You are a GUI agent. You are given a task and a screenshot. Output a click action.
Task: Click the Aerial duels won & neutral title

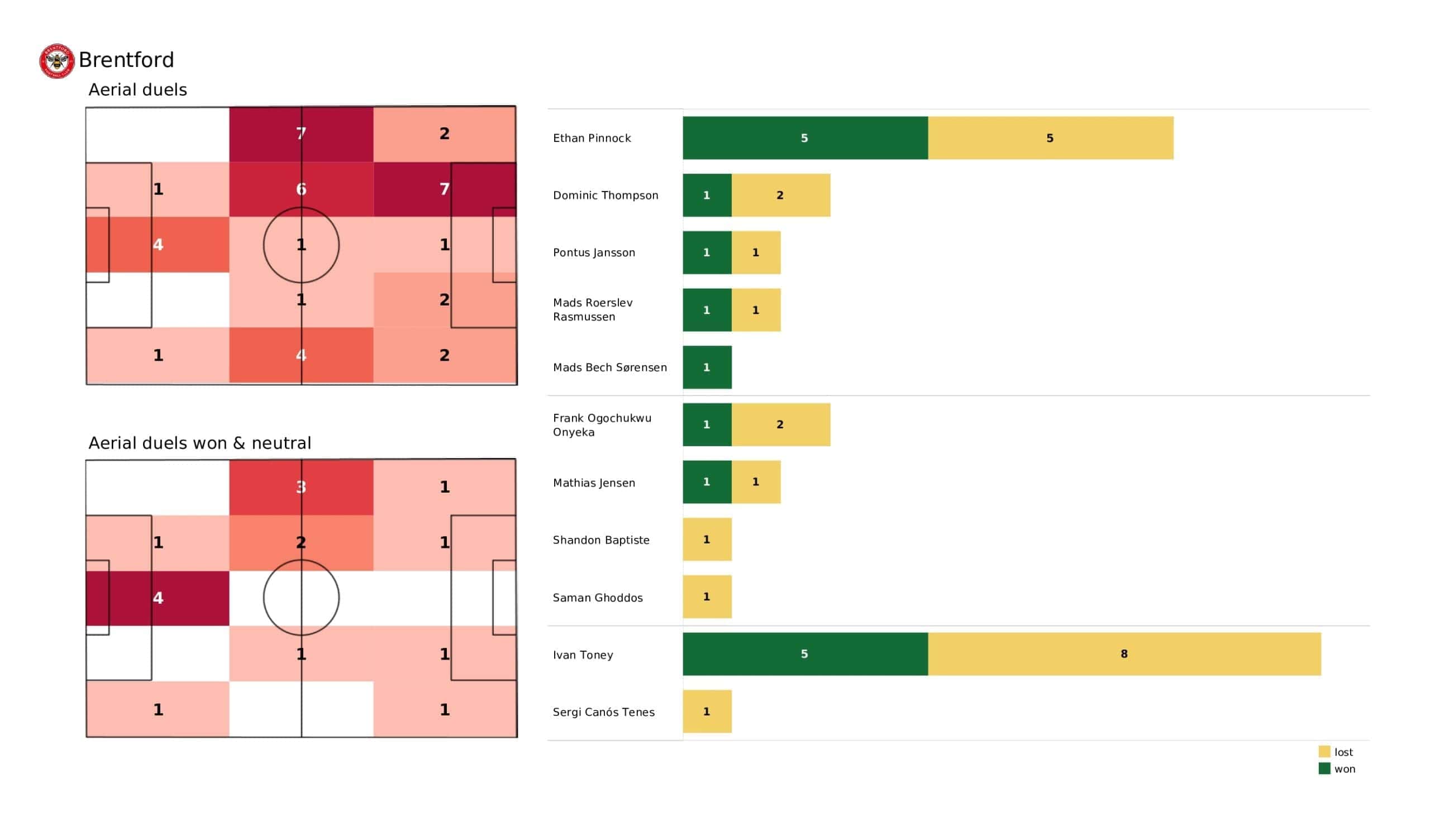point(200,443)
